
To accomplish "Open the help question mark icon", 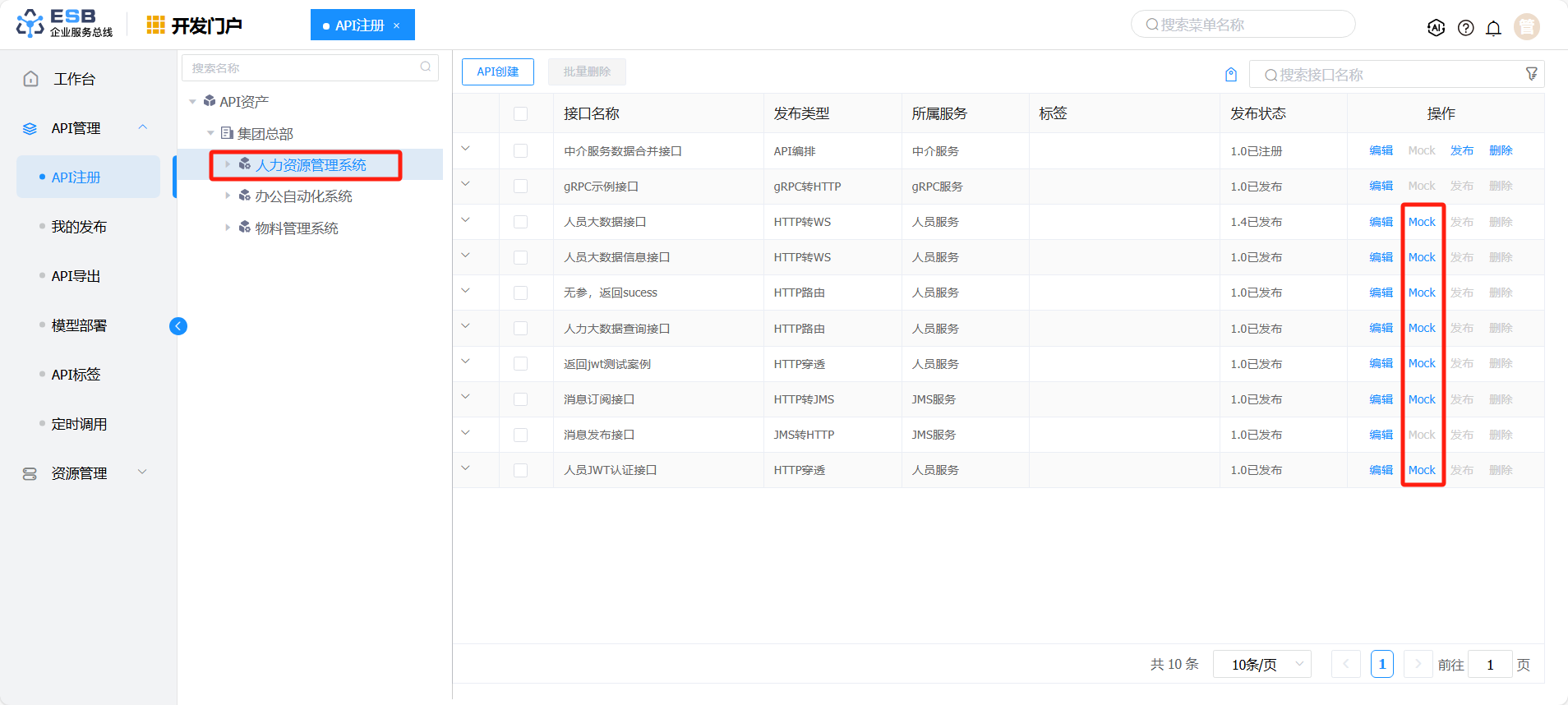I will pos(1465,28).
